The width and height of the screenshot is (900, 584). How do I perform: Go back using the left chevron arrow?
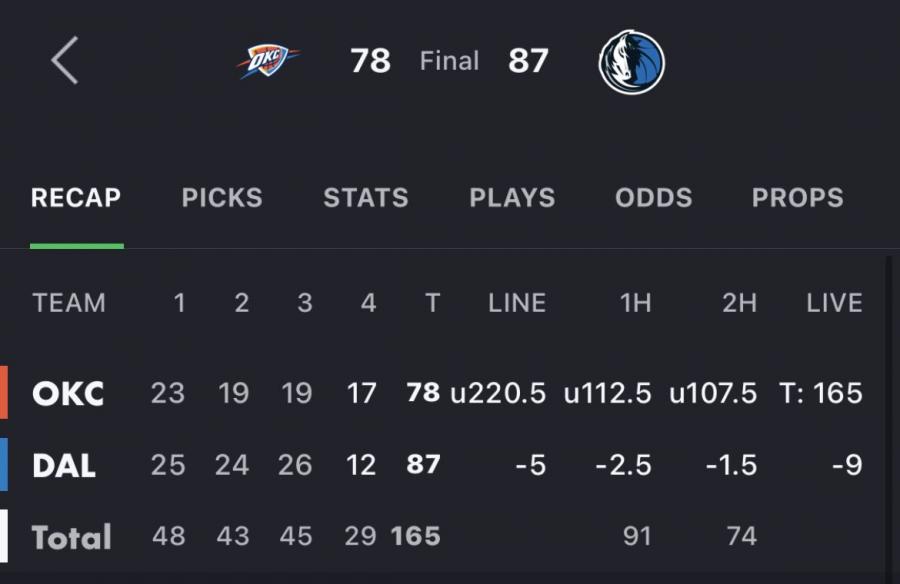(65, 61)
